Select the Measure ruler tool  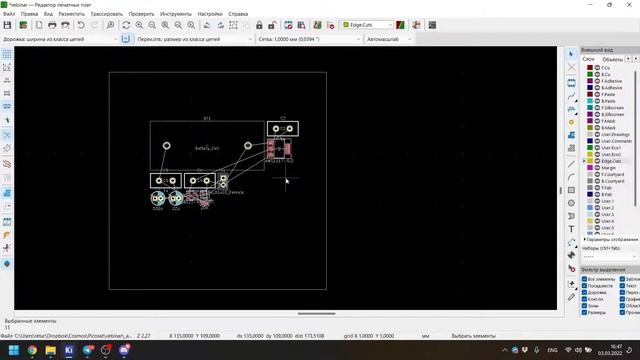tap(571, 298)
